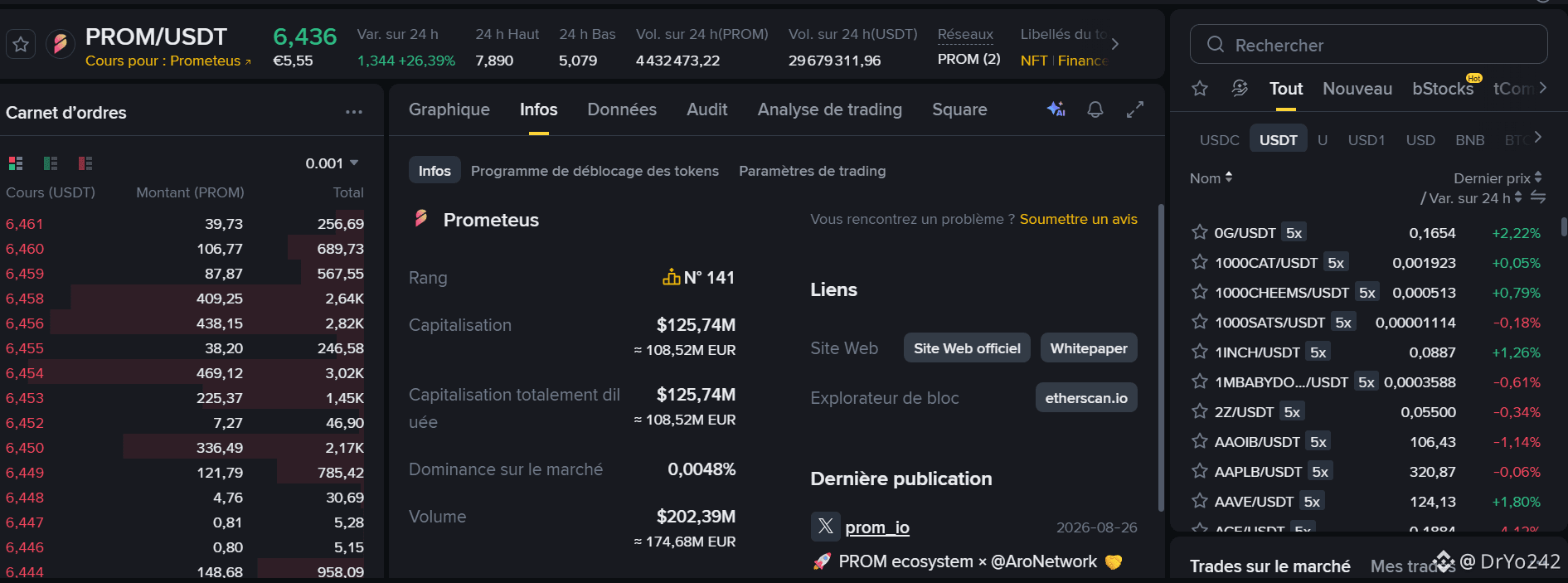1568x583 pixels.
Task: Open Trades sur le marché tab
Action: tap(1269, 566)
